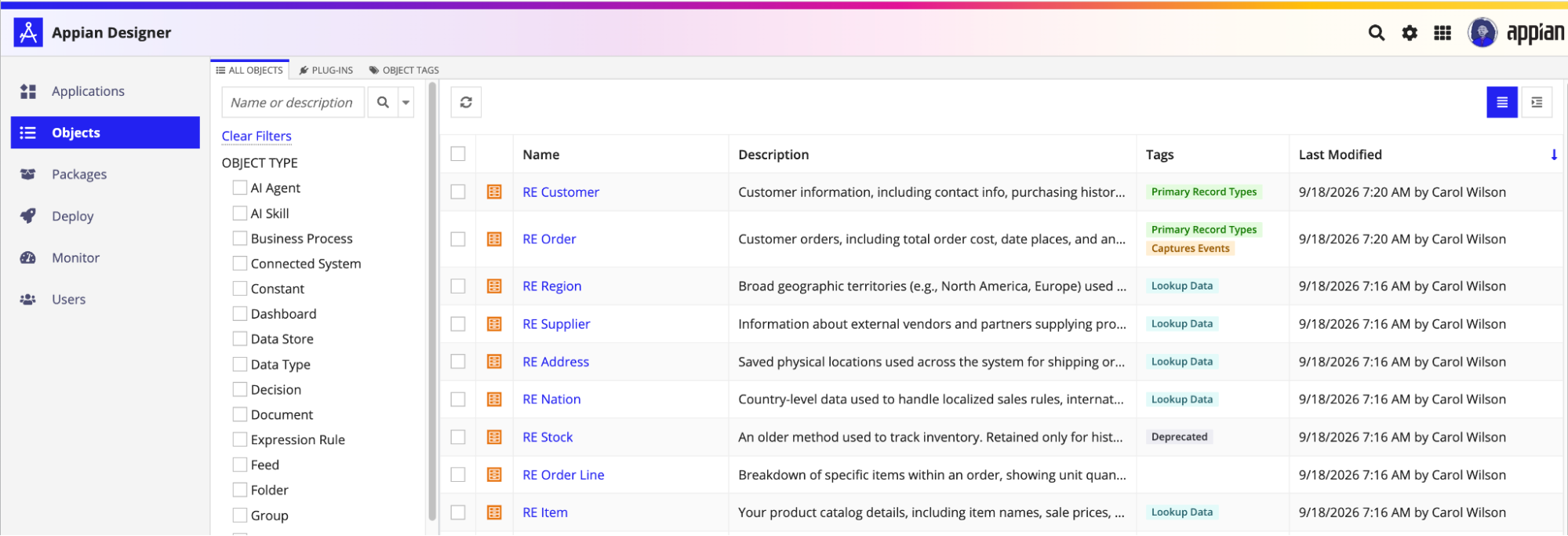
Task: Click the record type icon for RE Customer
Action: [x=494, y=192]
